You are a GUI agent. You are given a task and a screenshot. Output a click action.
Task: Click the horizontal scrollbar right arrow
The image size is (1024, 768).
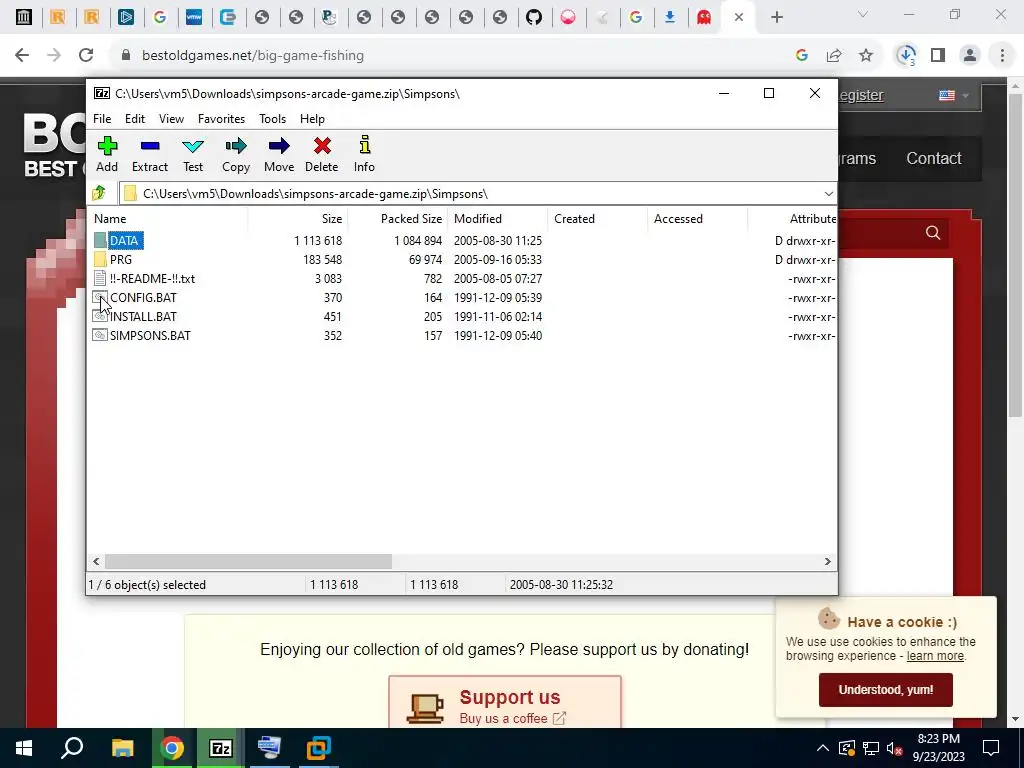point(827,562)
